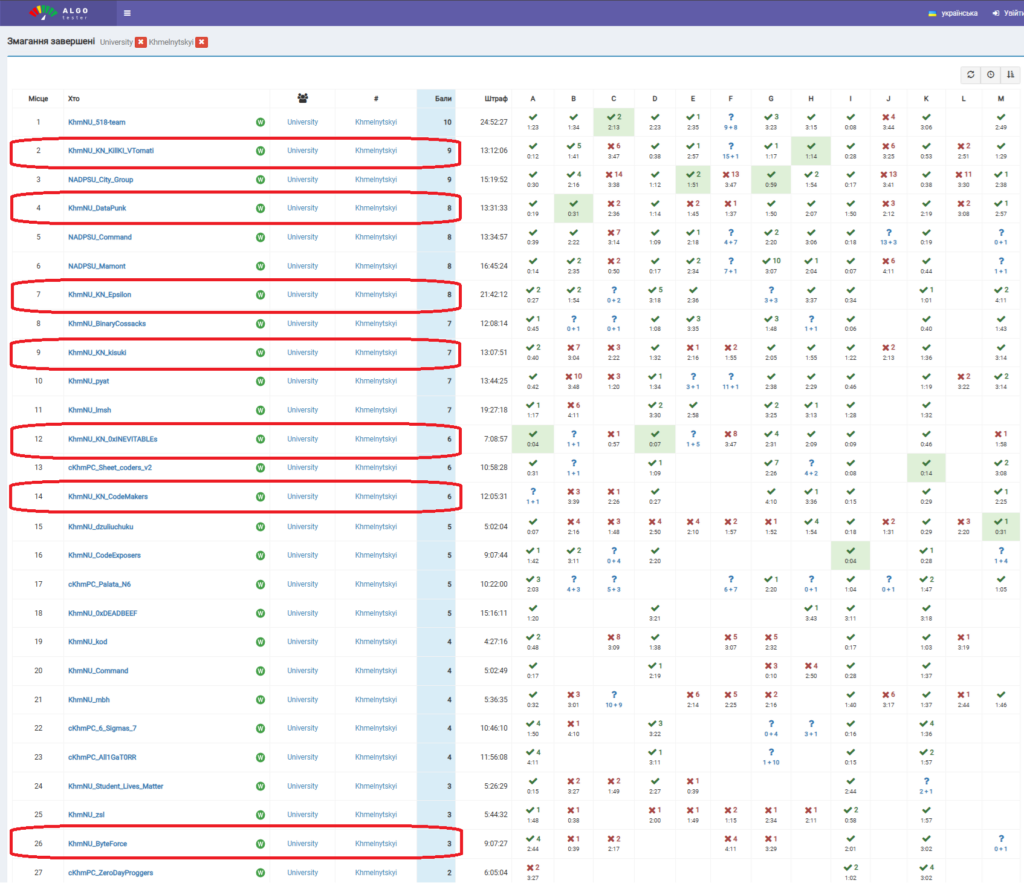This screenshot has width=1024, height=883.
Task: Click green W badge for KhmNU_DataPunk
Action: pos(260,208)
